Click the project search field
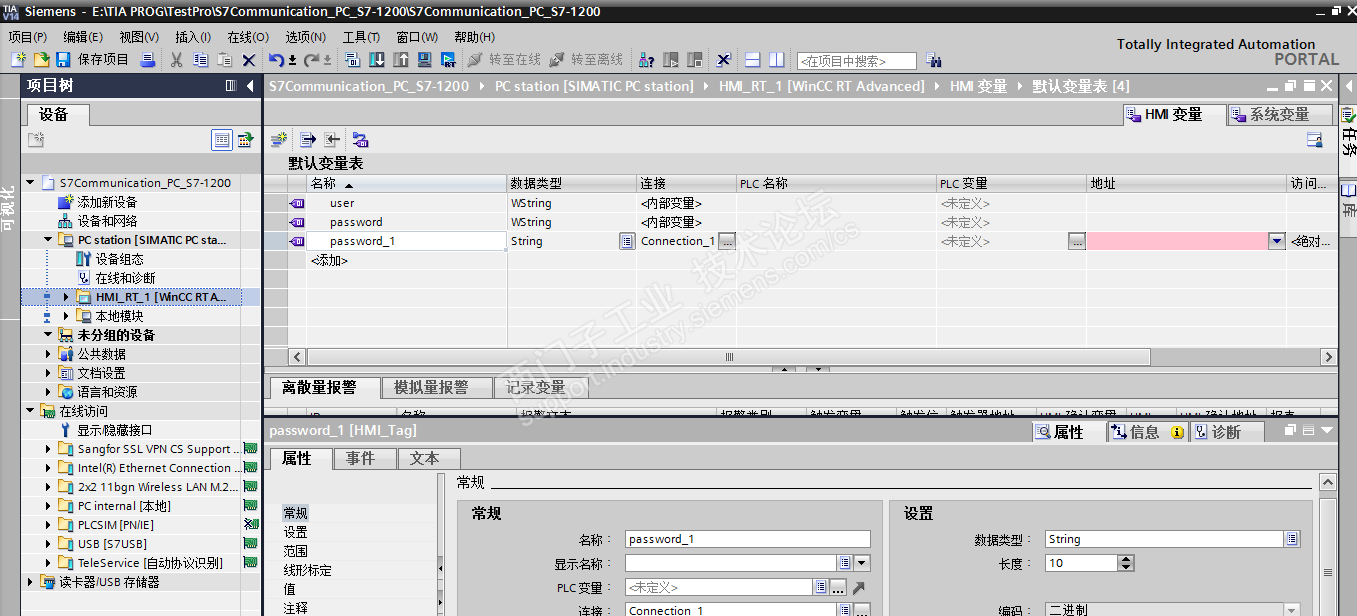Image resolution: width=1357 pixels, height=616 pixels. [857, 61]
